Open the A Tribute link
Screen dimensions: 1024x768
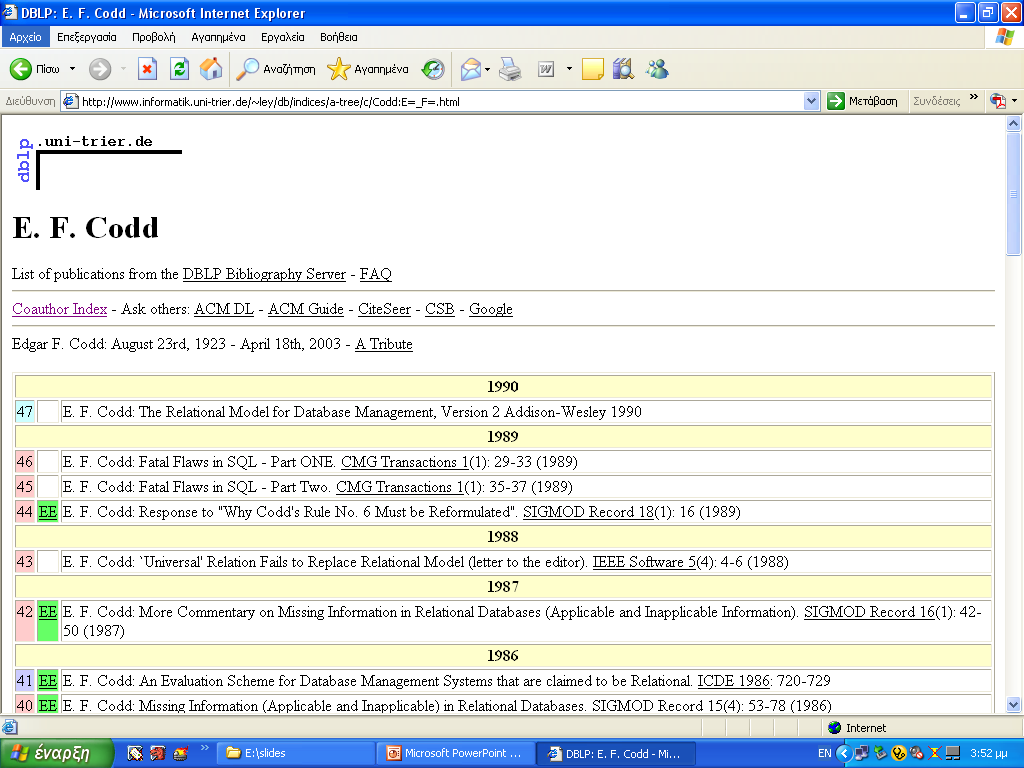pyautogui.click(x=384, y=344)
